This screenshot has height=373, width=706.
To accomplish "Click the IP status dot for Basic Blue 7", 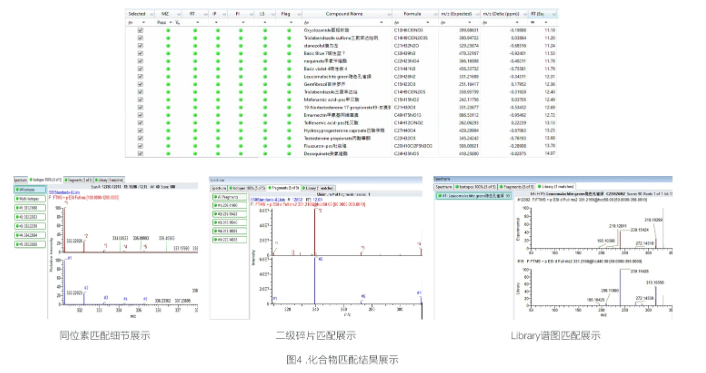I will click(218, 53).
